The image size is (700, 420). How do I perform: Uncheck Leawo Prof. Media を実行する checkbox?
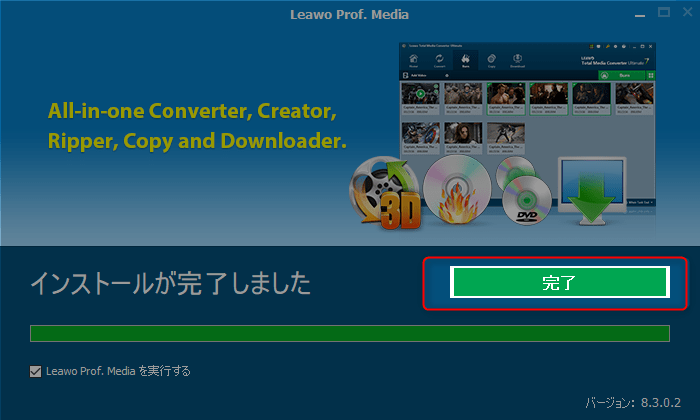[36, 371]
